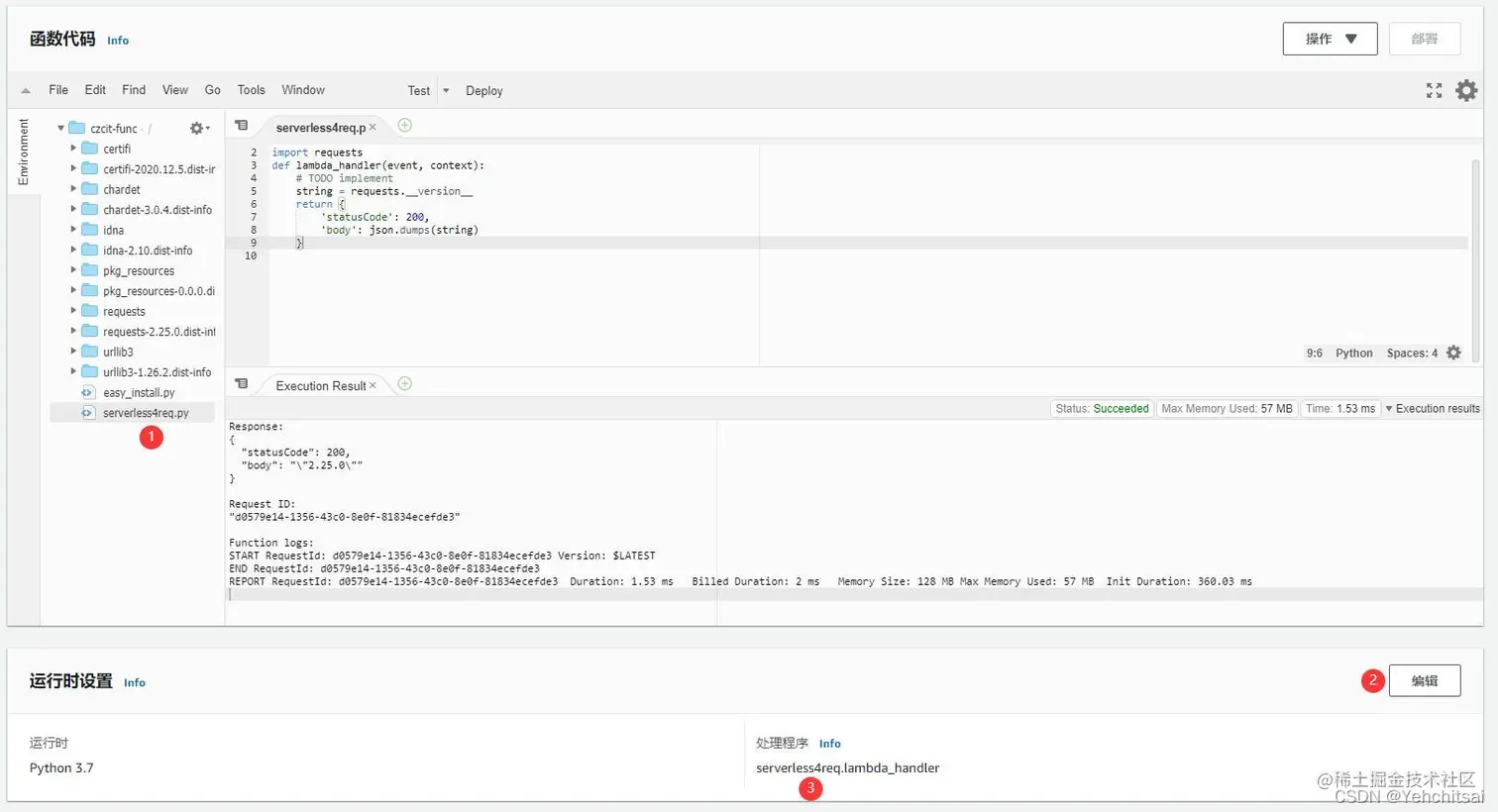Open tab list icon beside serverless4req tab

pos(241,126)
